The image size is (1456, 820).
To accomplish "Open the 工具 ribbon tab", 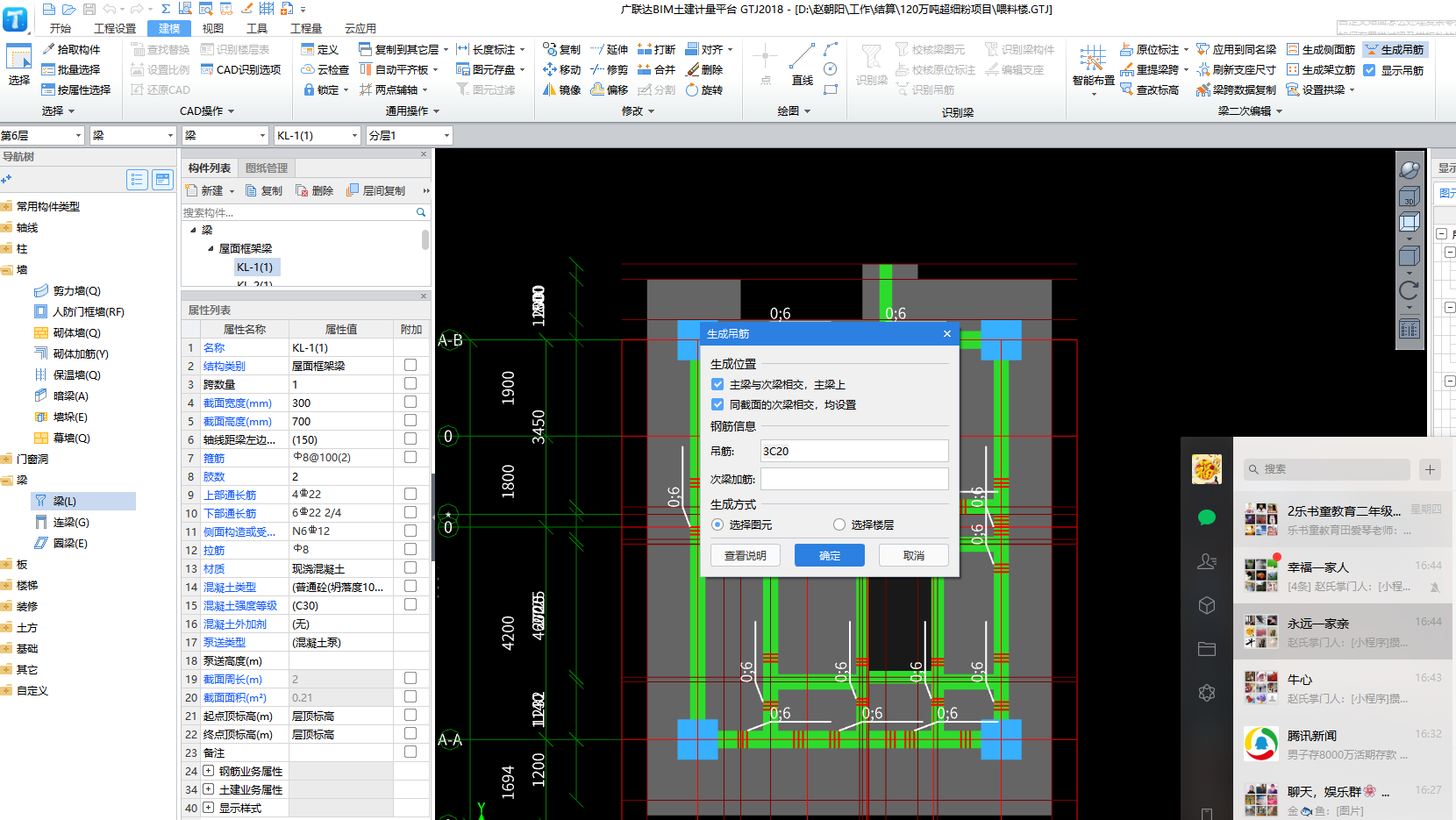I will [257, 28].
